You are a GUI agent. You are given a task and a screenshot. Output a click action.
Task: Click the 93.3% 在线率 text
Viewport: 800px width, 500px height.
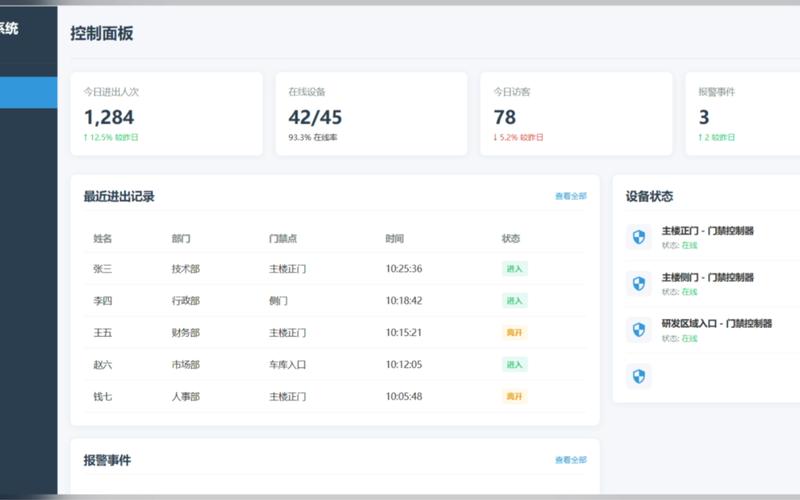[313, 137]
